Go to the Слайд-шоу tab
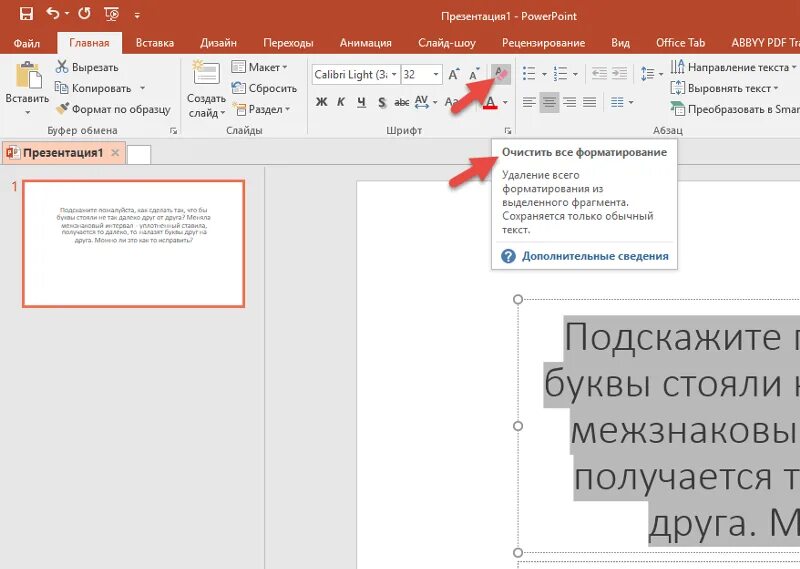Viewport: 800px width, 569px height. coord(447,43)
